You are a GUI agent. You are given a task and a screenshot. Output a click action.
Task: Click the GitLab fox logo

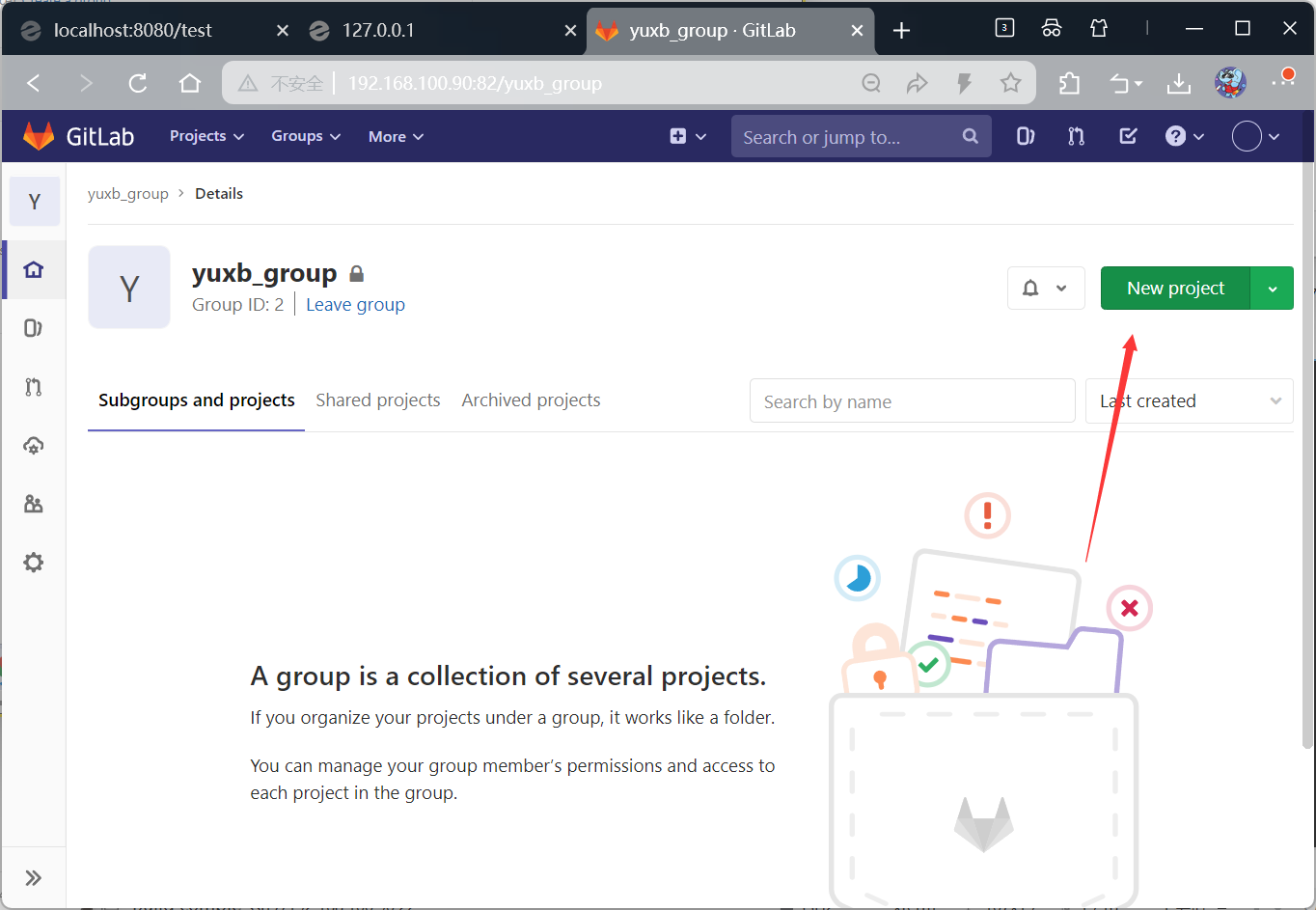39,136
